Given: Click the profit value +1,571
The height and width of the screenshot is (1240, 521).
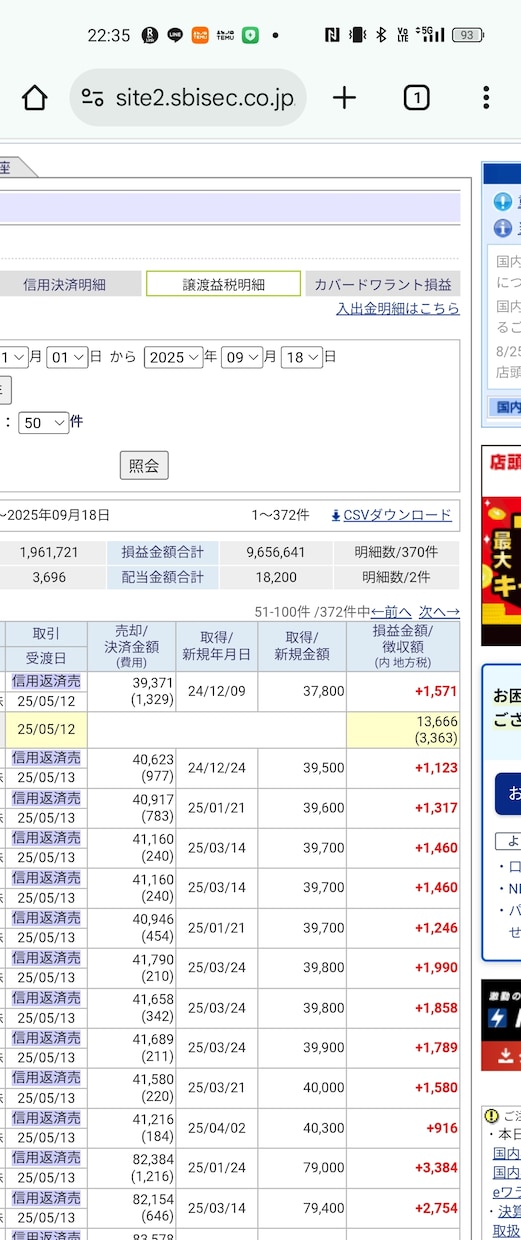Looking at the screenshot, I should click(x=436, y=691).
